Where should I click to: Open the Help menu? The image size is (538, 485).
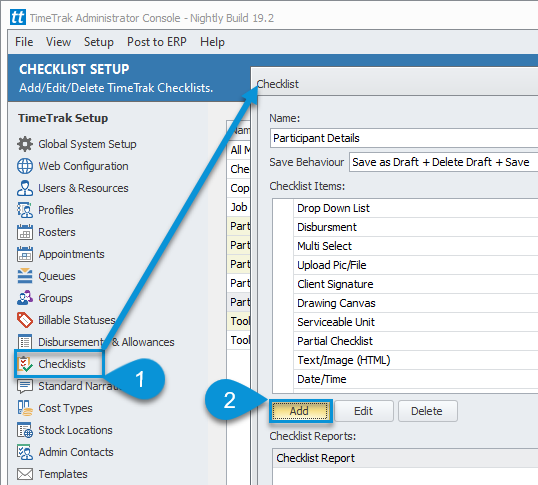pos(212,42)
